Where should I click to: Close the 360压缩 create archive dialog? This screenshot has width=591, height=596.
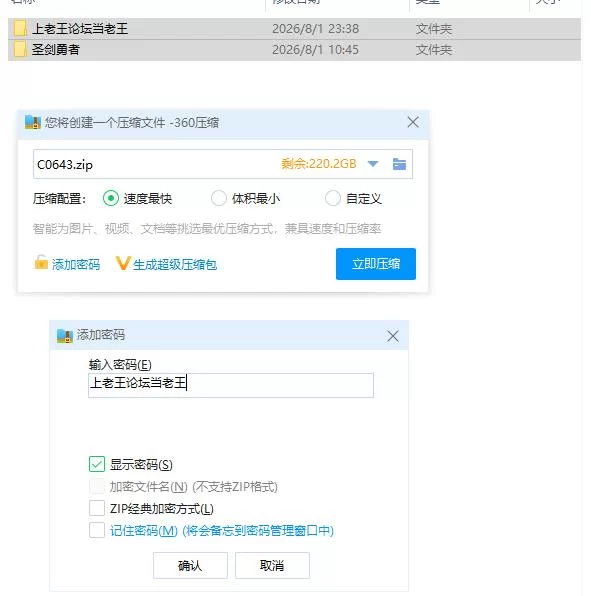click(413, 122)
